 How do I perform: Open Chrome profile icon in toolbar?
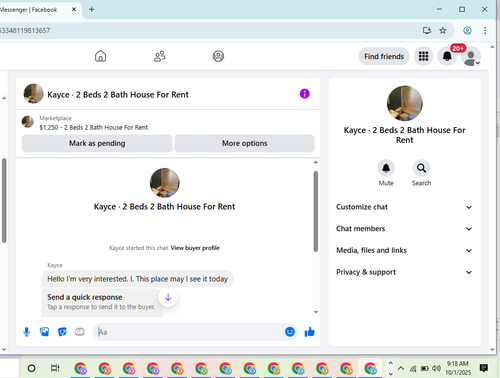467,31
